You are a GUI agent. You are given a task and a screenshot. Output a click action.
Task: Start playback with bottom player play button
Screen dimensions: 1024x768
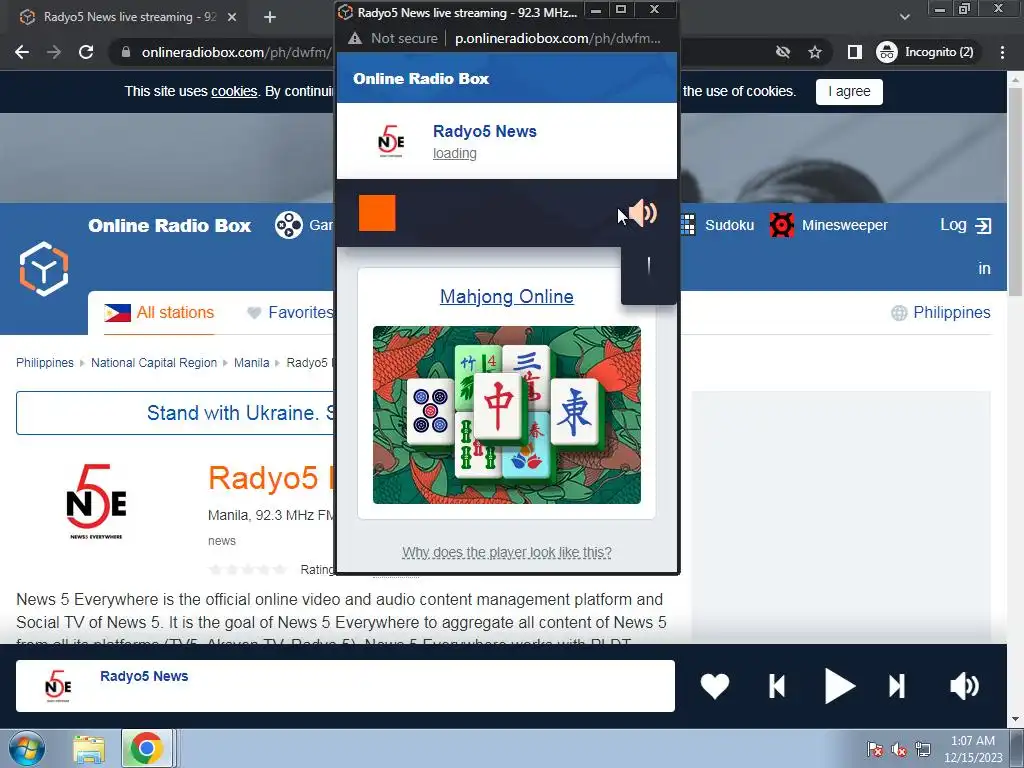(839, 686)
